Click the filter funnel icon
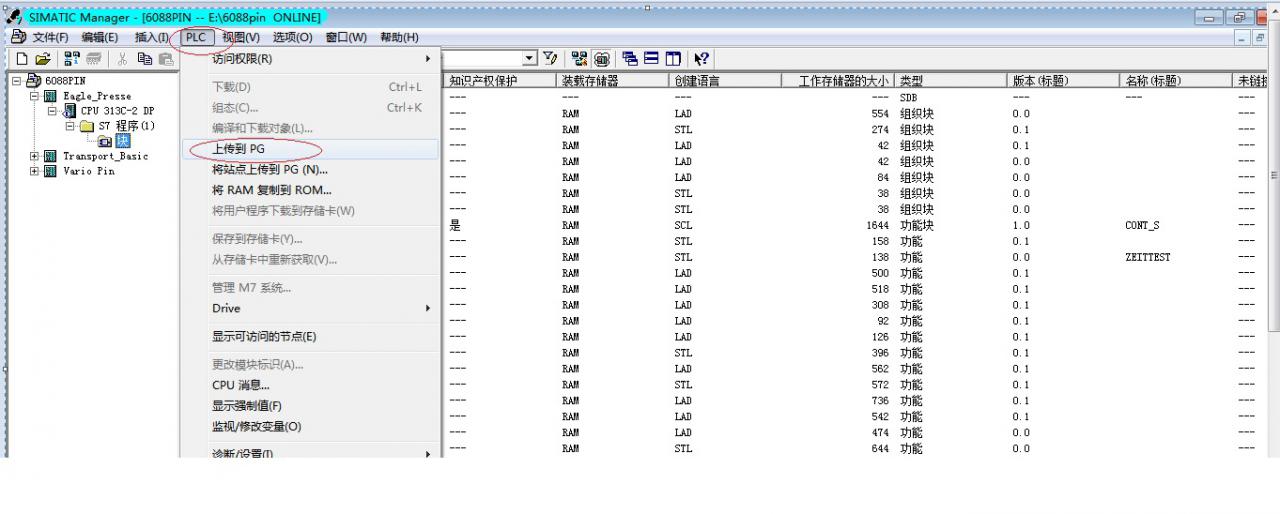The width and height of the screenshot is (1280, 514). pos(550,59)
